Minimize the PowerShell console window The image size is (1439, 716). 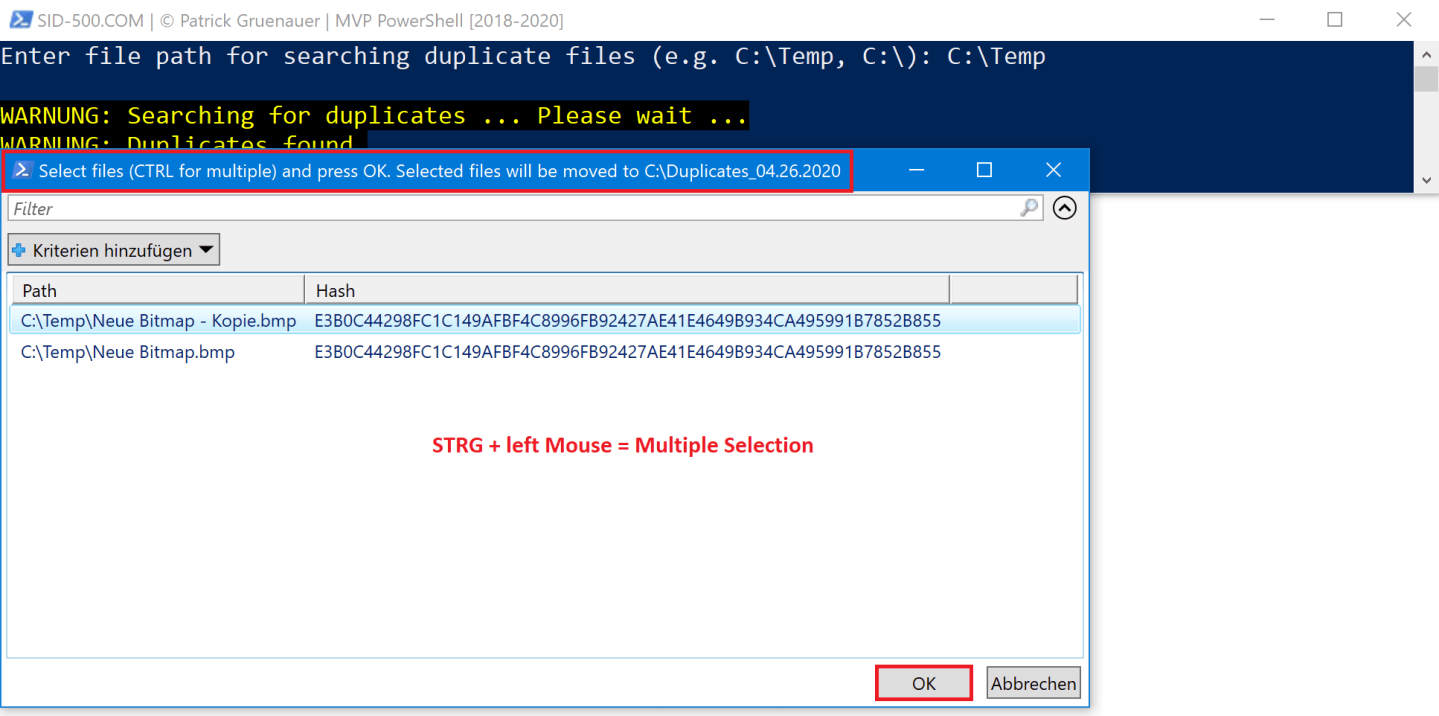click(x=1266, y=20)
